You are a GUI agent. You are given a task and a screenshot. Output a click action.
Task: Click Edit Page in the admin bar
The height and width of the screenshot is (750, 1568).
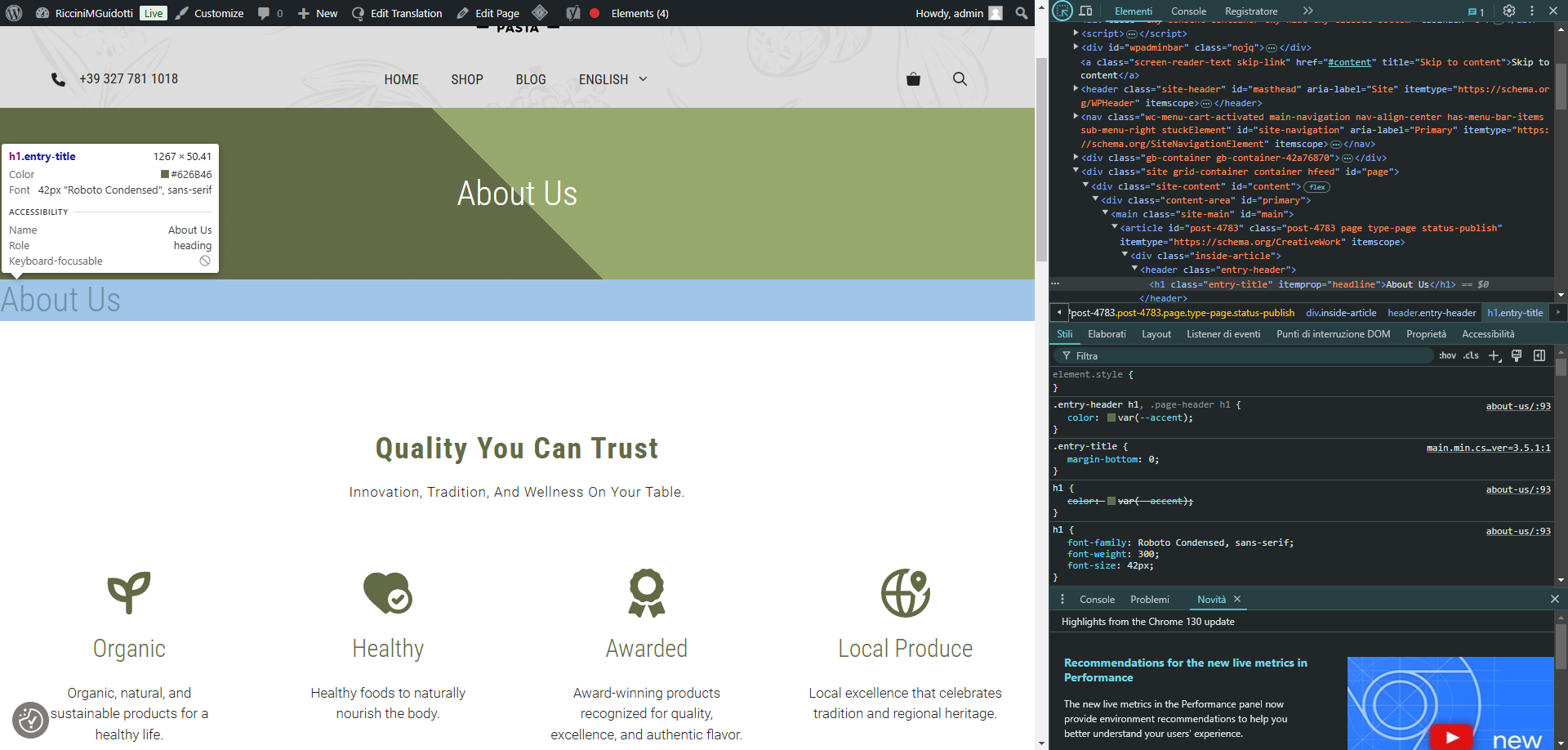[x=488, y=13]
